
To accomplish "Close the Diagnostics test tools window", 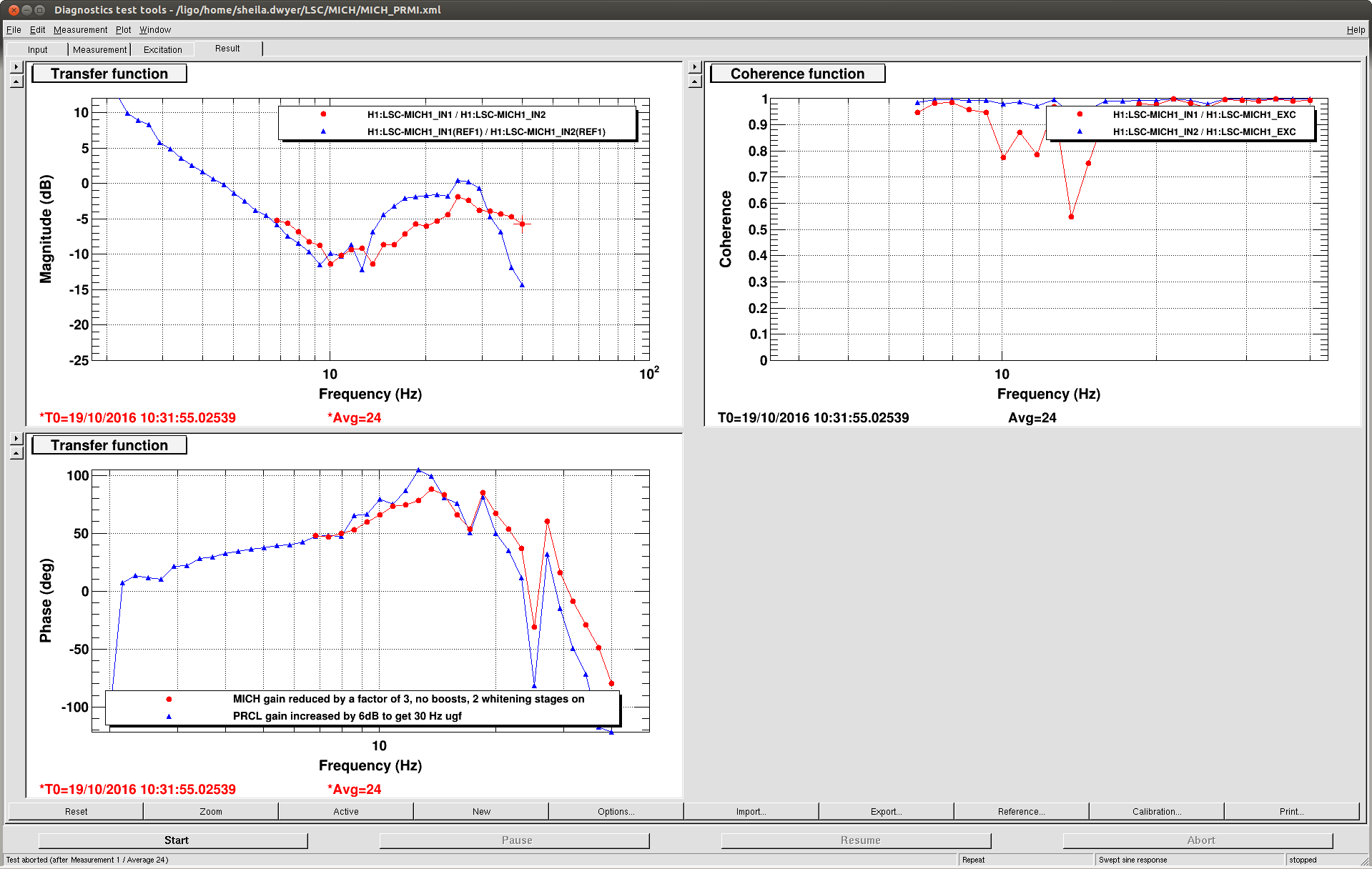I will click(x=14, y=10).
